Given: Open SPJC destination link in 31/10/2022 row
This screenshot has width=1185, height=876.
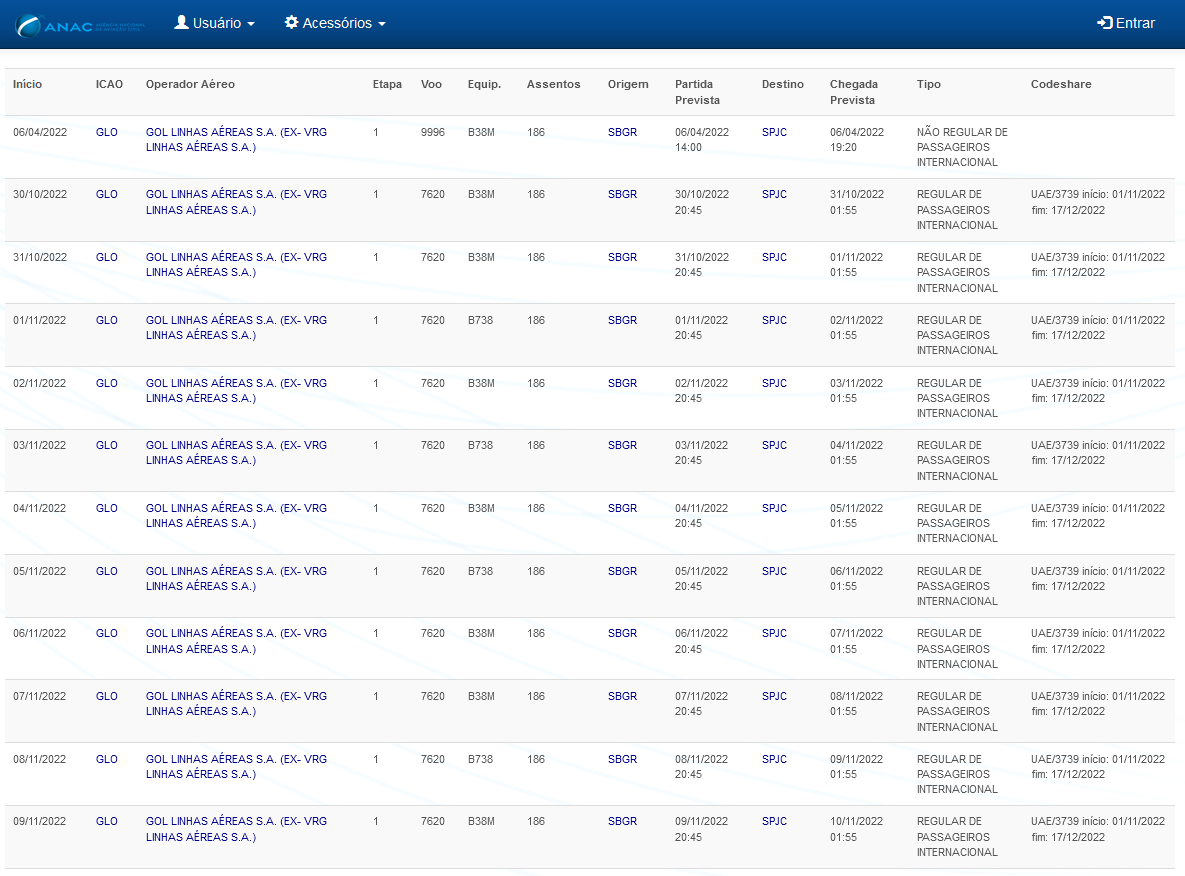Looking at the screenshot, I should [775, 258].
